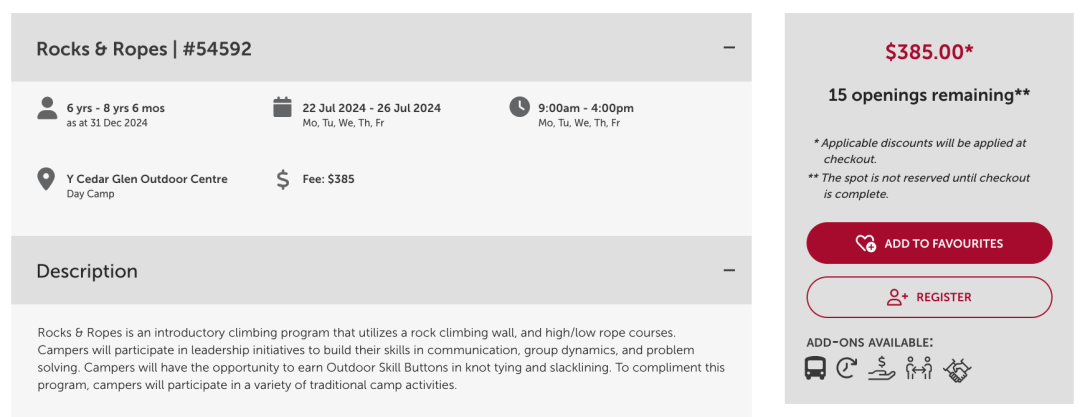Click the Description section header
The width and height of the screenshot is (1080, 417).
point(87,271)
